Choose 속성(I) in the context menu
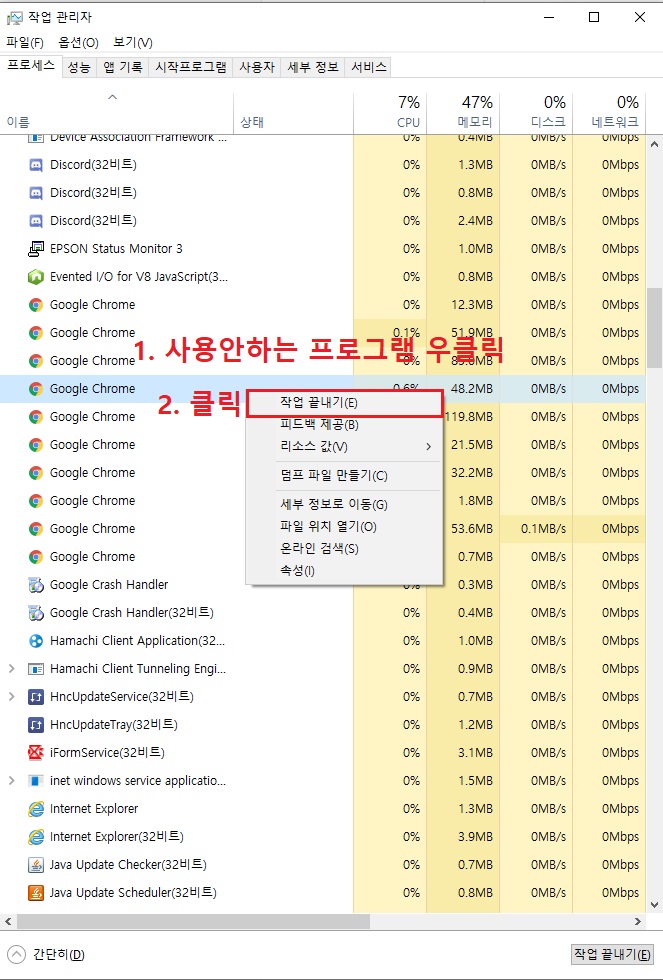This screenshot has width=663, height=980. [344, 571]
